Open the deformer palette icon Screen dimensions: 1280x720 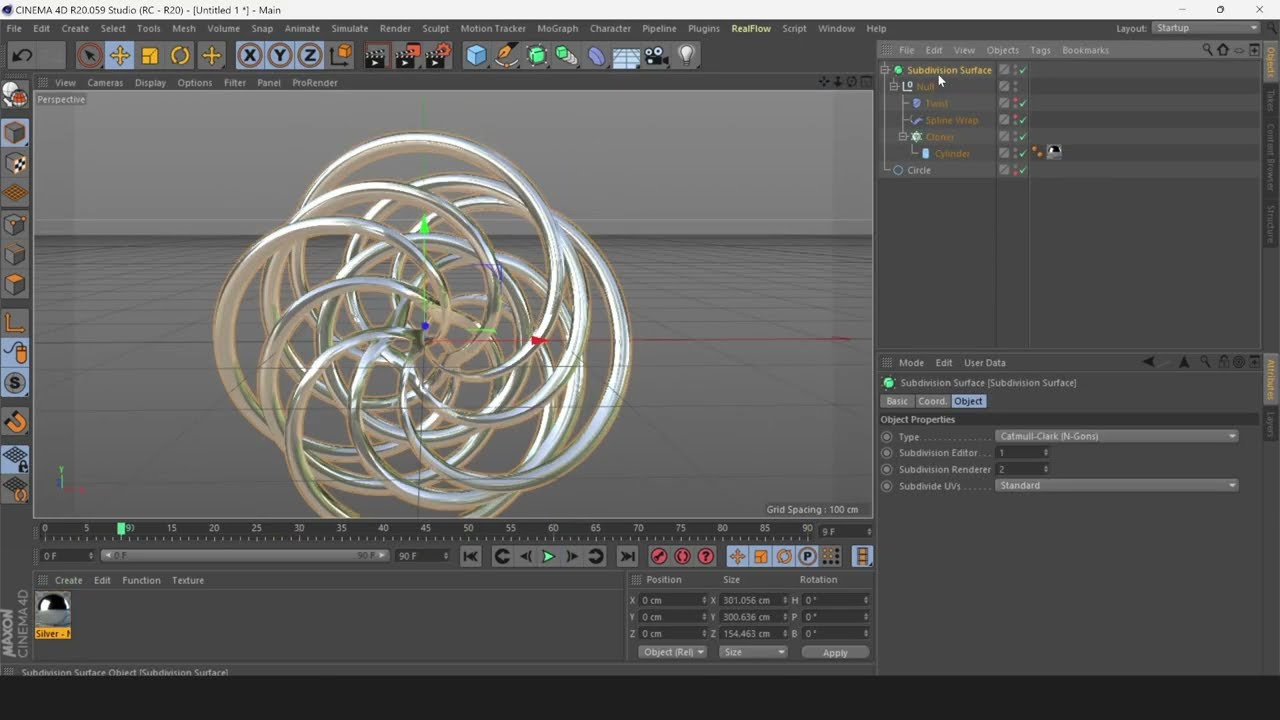coord(597,56)
